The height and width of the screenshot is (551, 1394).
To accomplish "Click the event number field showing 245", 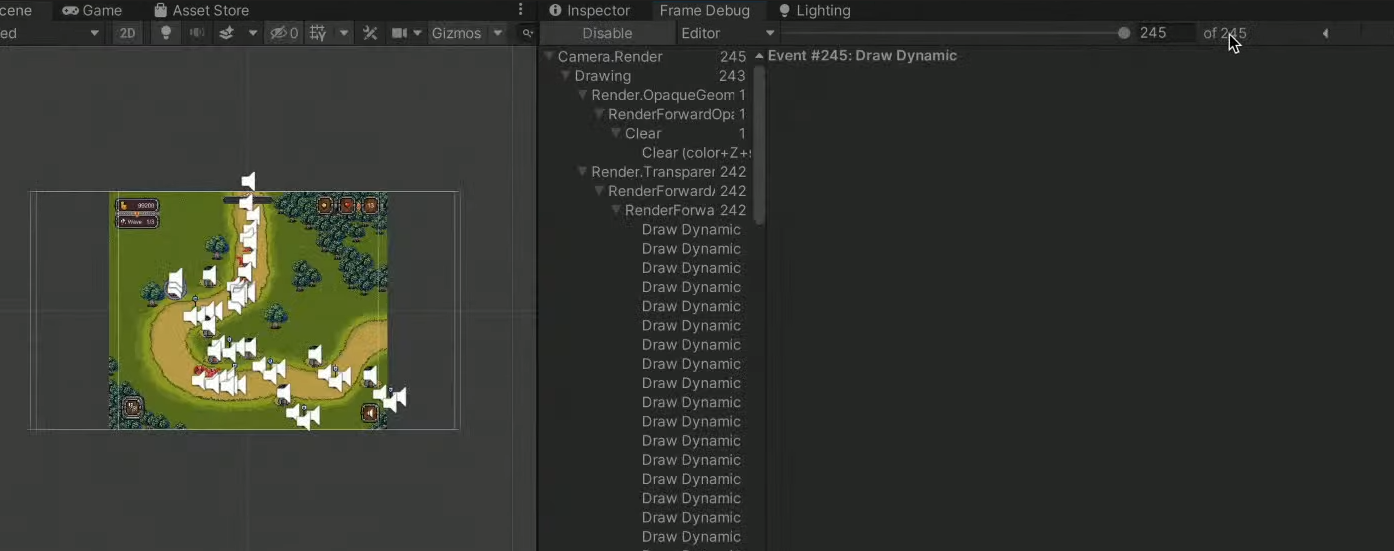I will coord(1166,33).
